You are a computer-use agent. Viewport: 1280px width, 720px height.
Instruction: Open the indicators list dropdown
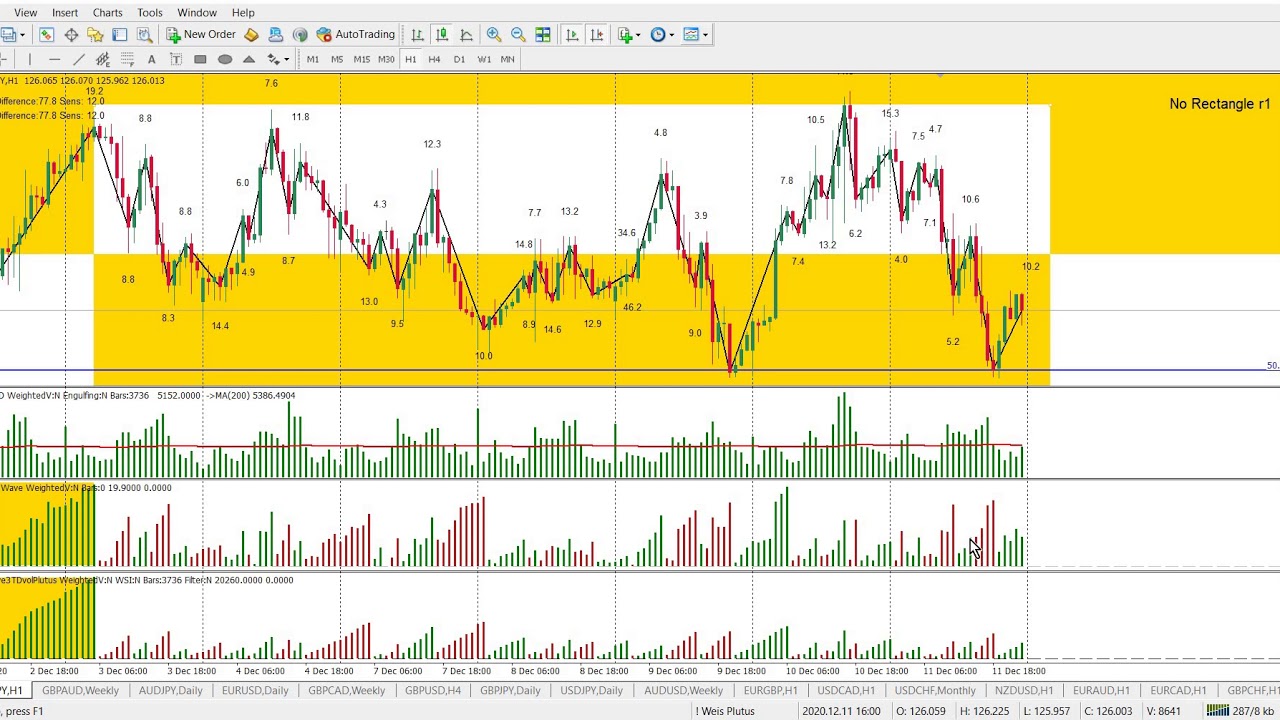tap(628, 34)
